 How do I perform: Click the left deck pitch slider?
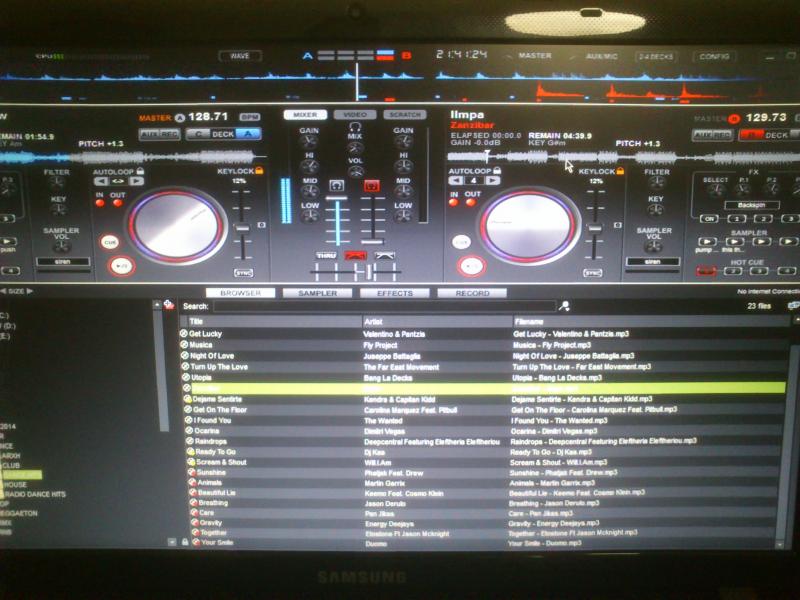(x=242, y=227)
